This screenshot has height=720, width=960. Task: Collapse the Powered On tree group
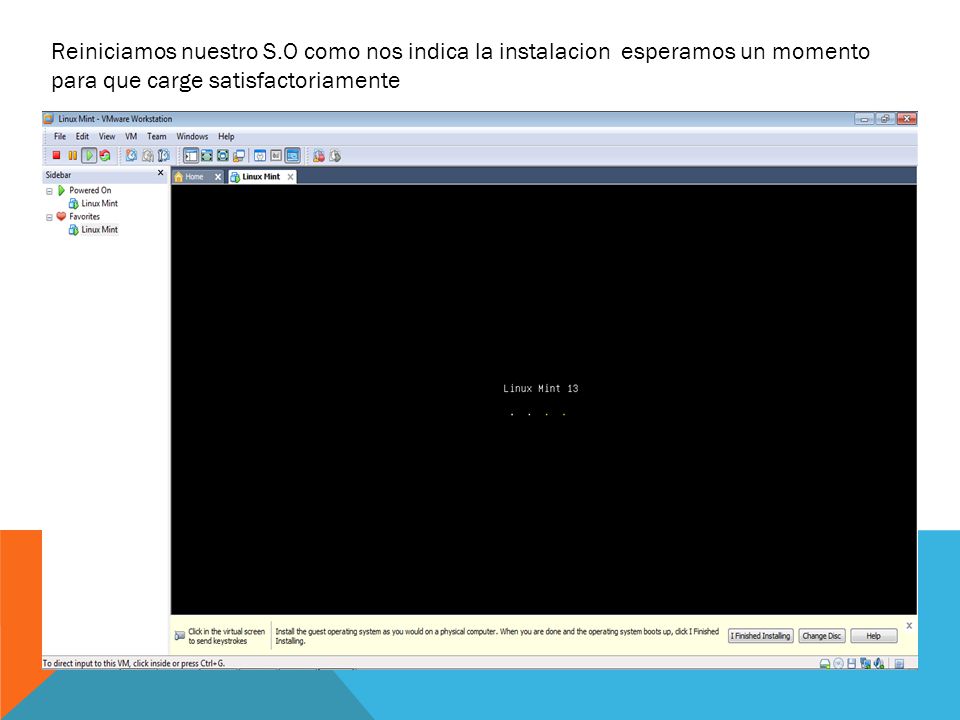(x=50, y=191)
